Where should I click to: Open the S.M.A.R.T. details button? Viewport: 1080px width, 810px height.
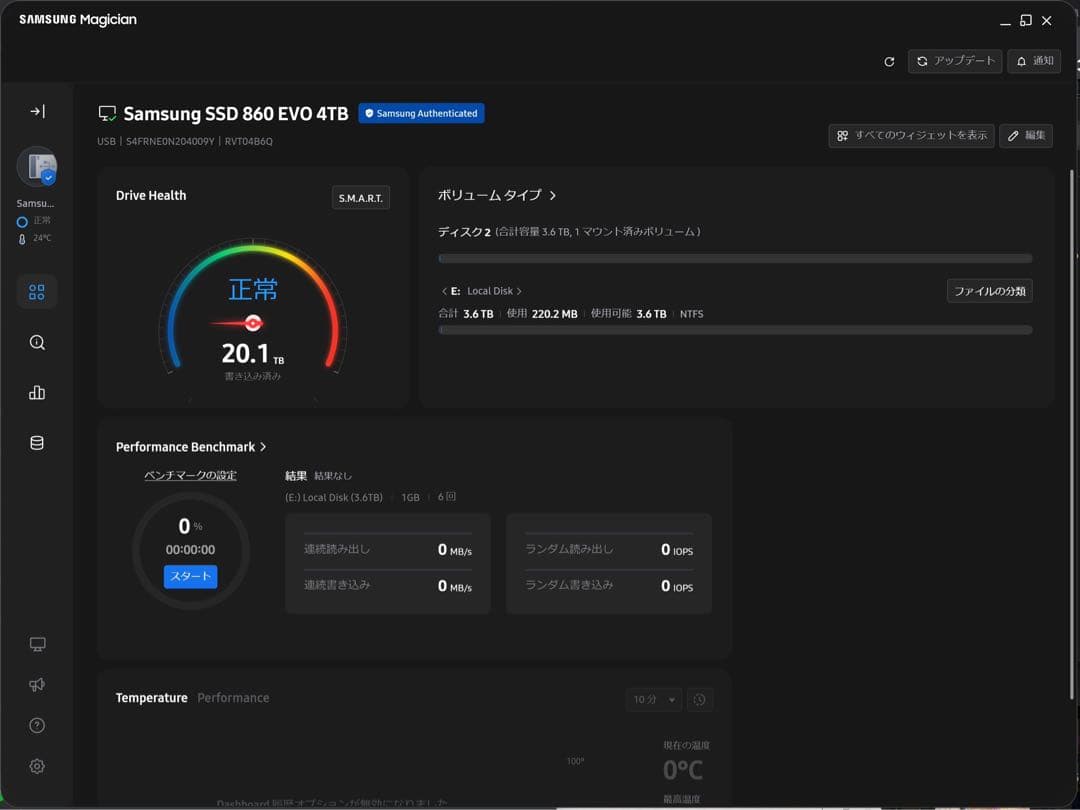coord(360,198)
